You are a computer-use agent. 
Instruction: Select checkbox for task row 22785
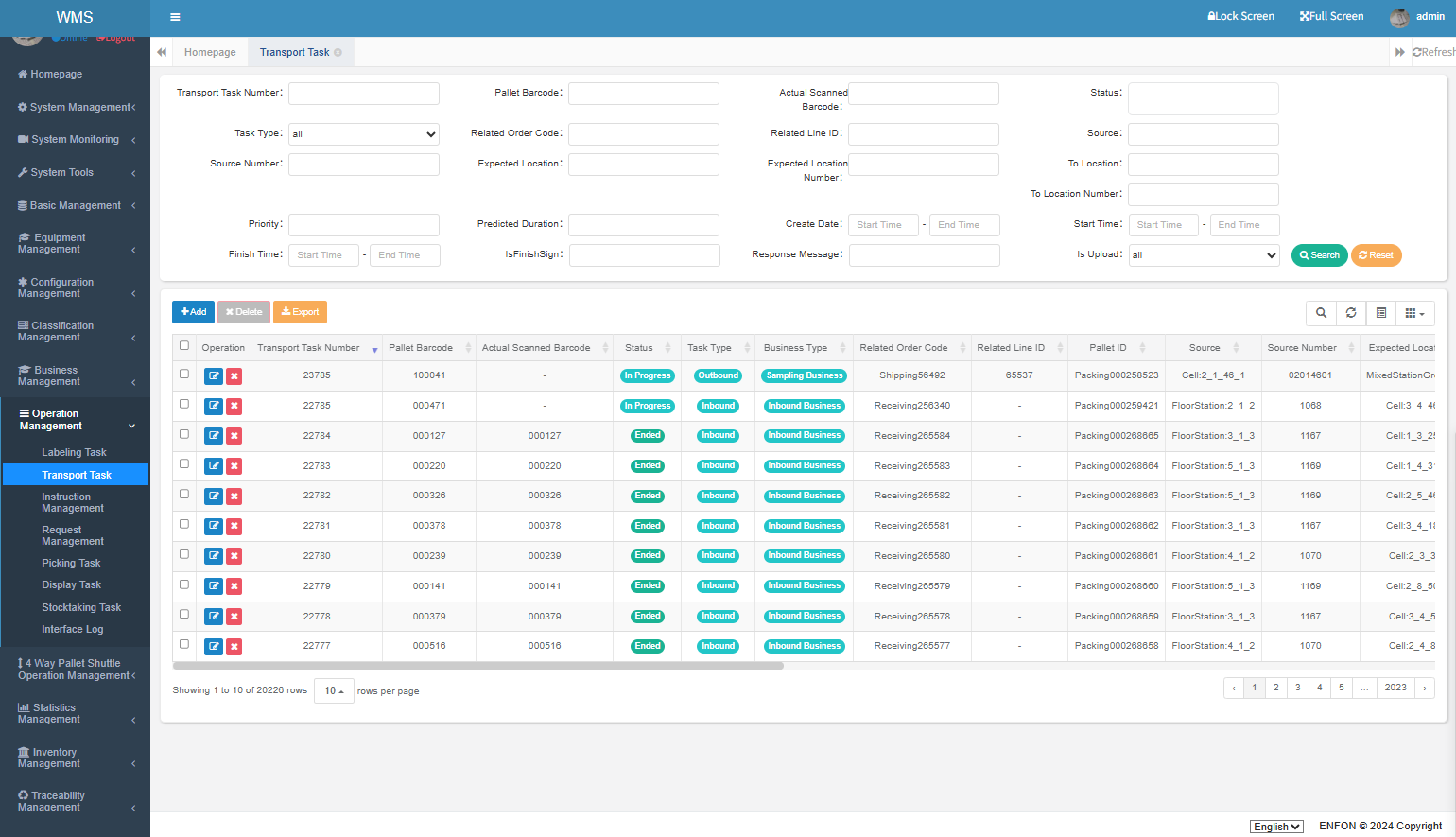coord(184,404)
